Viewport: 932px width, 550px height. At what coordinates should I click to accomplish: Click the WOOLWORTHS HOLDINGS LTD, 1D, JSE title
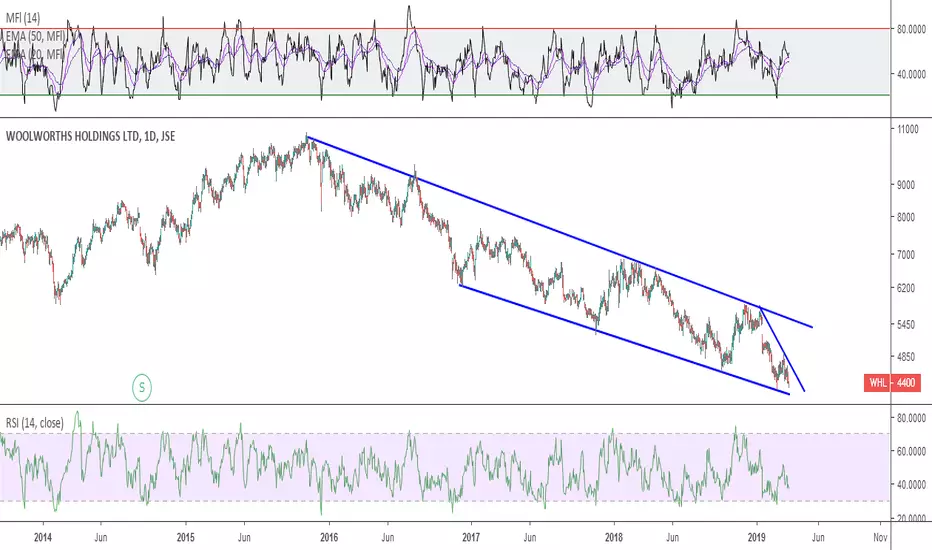(x=90, y=136)
